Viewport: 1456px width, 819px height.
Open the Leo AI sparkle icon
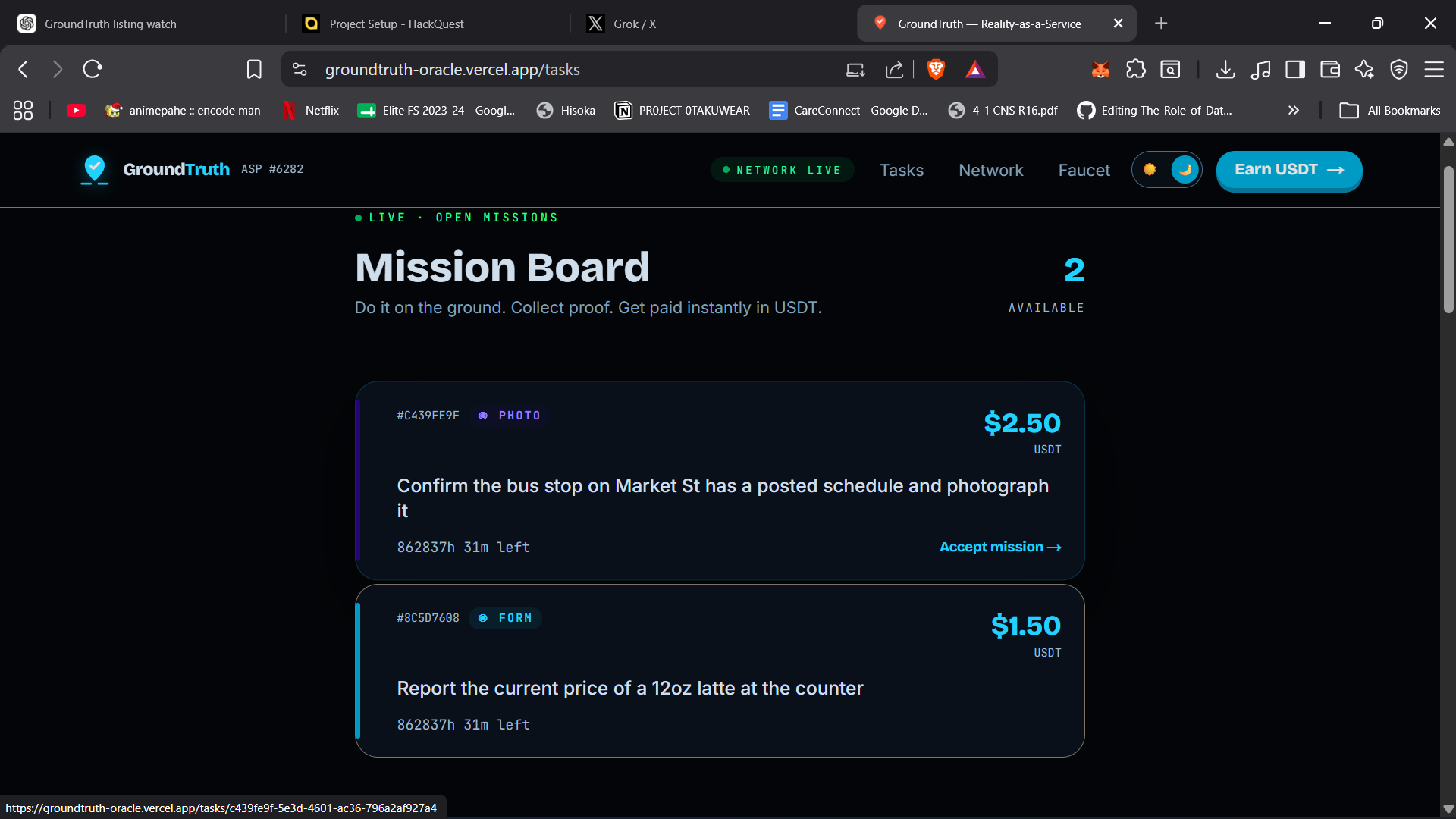[1364, 70]
